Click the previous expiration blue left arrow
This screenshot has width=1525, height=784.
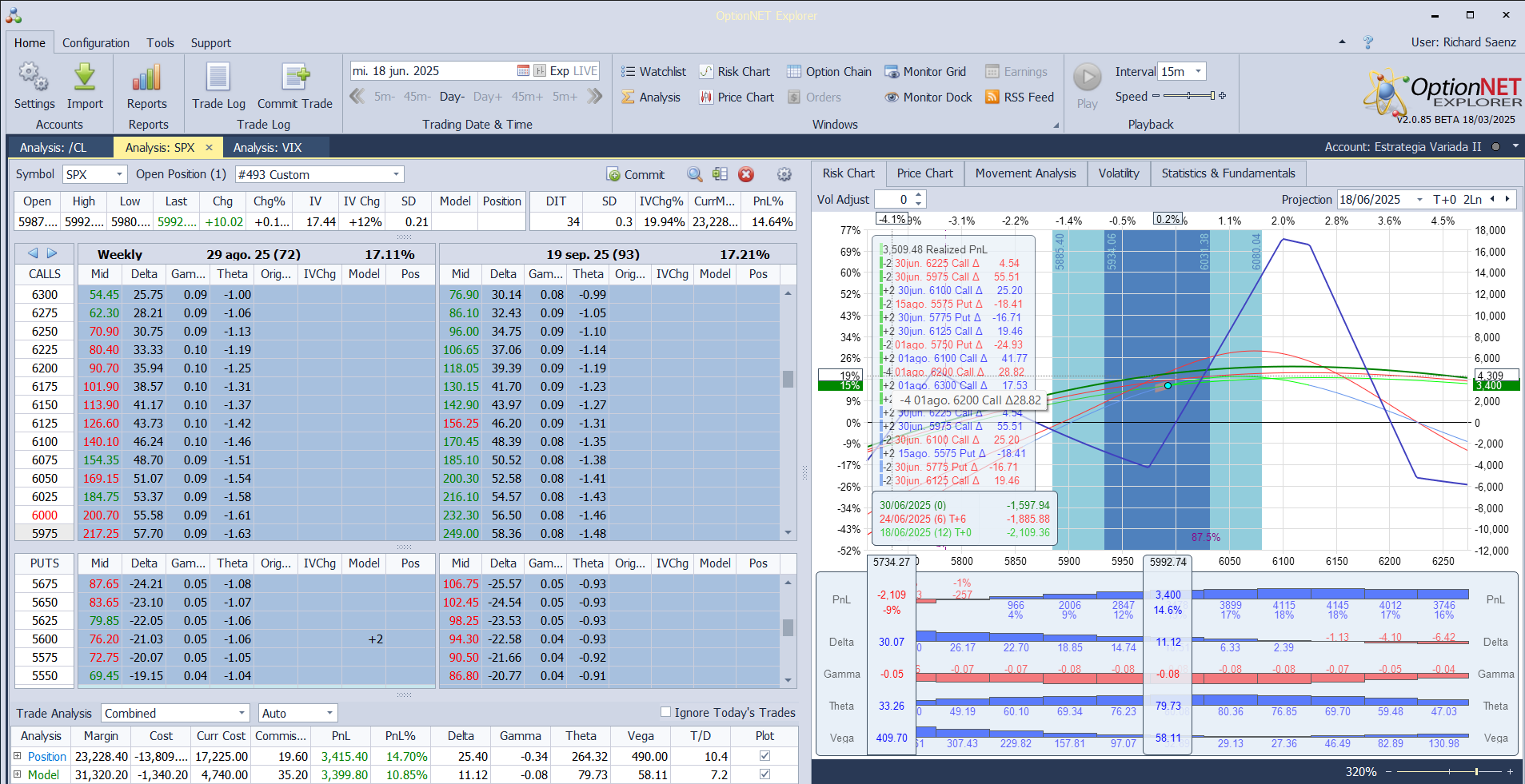coord(33,253)
